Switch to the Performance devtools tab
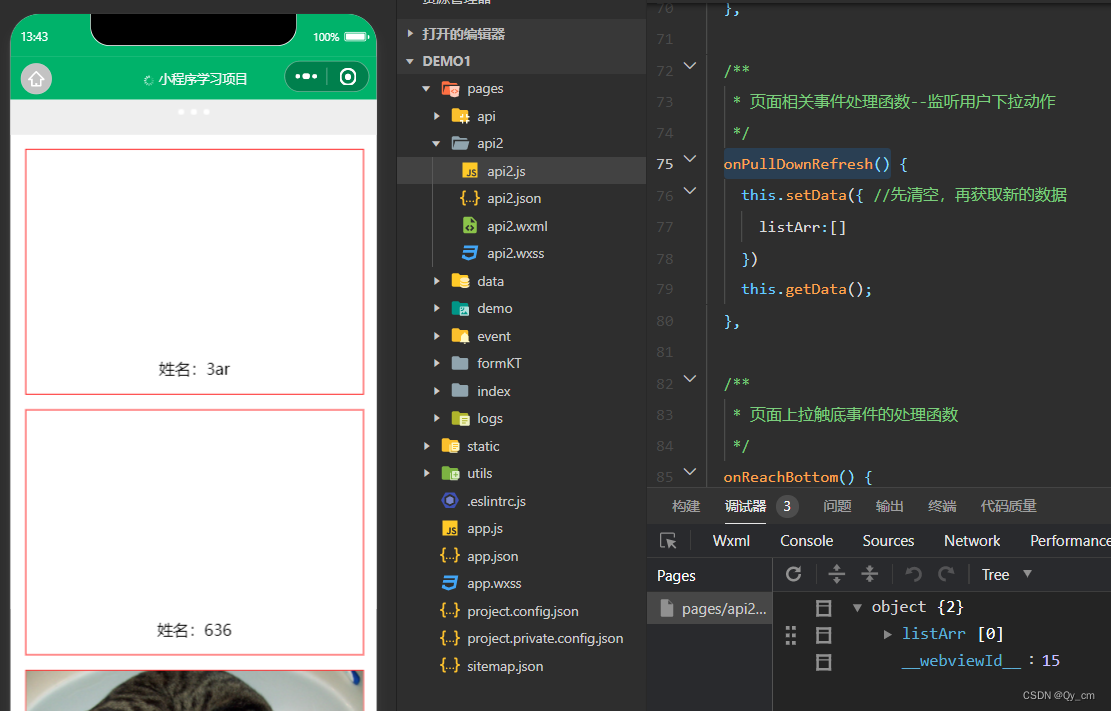 click(x=1070, y=541)
